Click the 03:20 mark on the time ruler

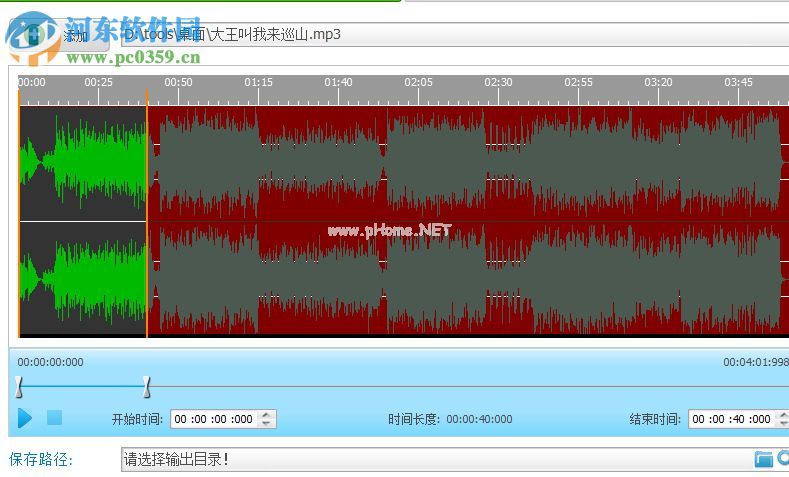pos(659,82)
